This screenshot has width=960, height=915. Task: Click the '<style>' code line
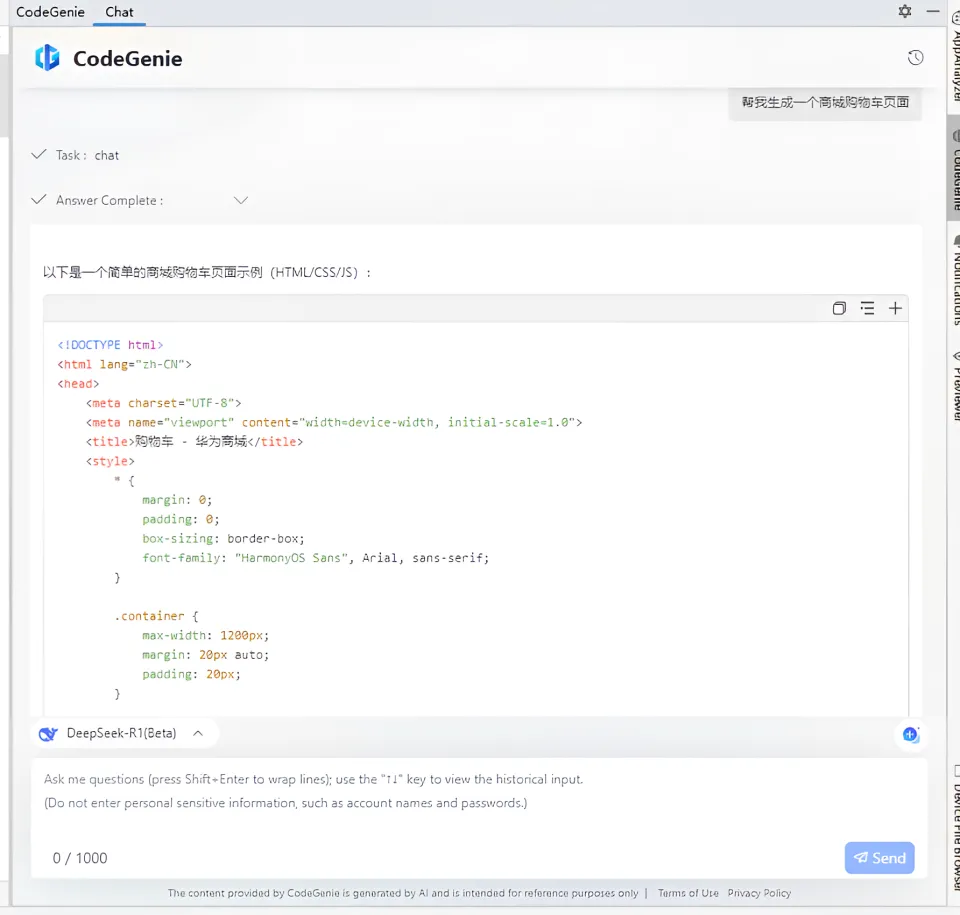pyautogui.click(x=110, y=461)
